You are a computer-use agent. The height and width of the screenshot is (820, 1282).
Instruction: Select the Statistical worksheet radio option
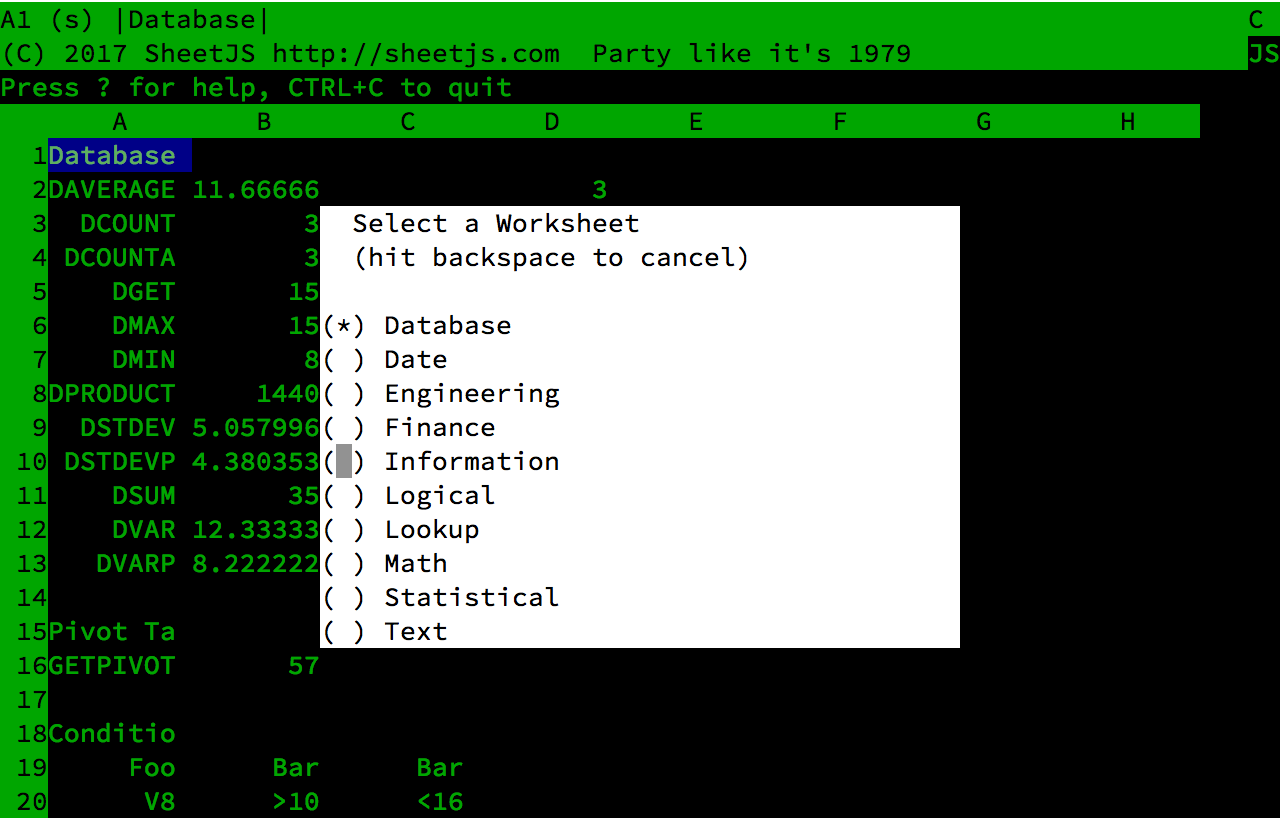pos(344,598)
